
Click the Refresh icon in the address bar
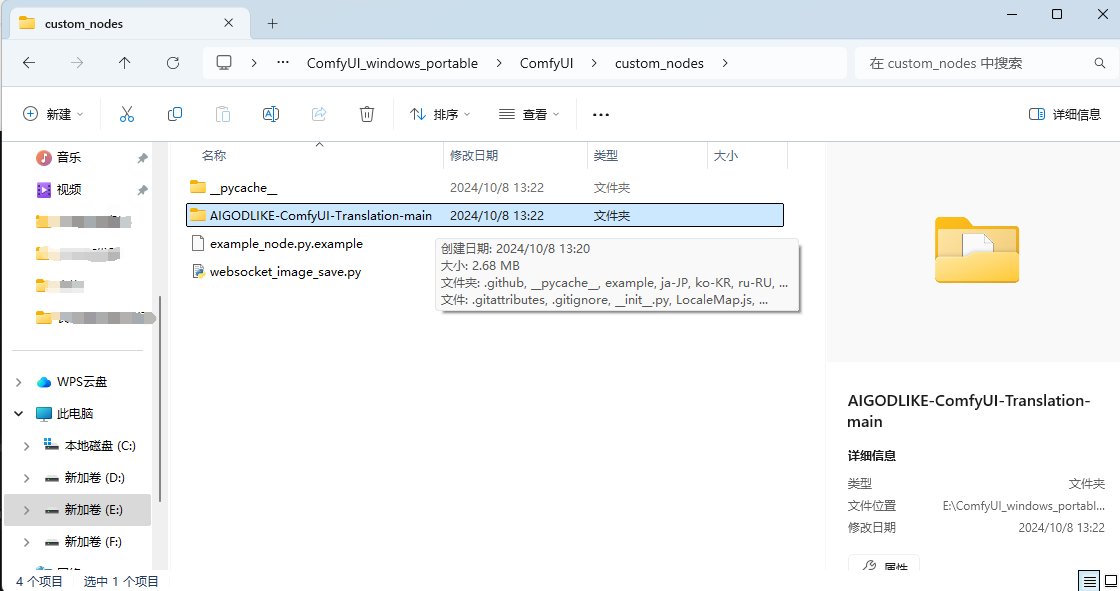click(172, 62)
